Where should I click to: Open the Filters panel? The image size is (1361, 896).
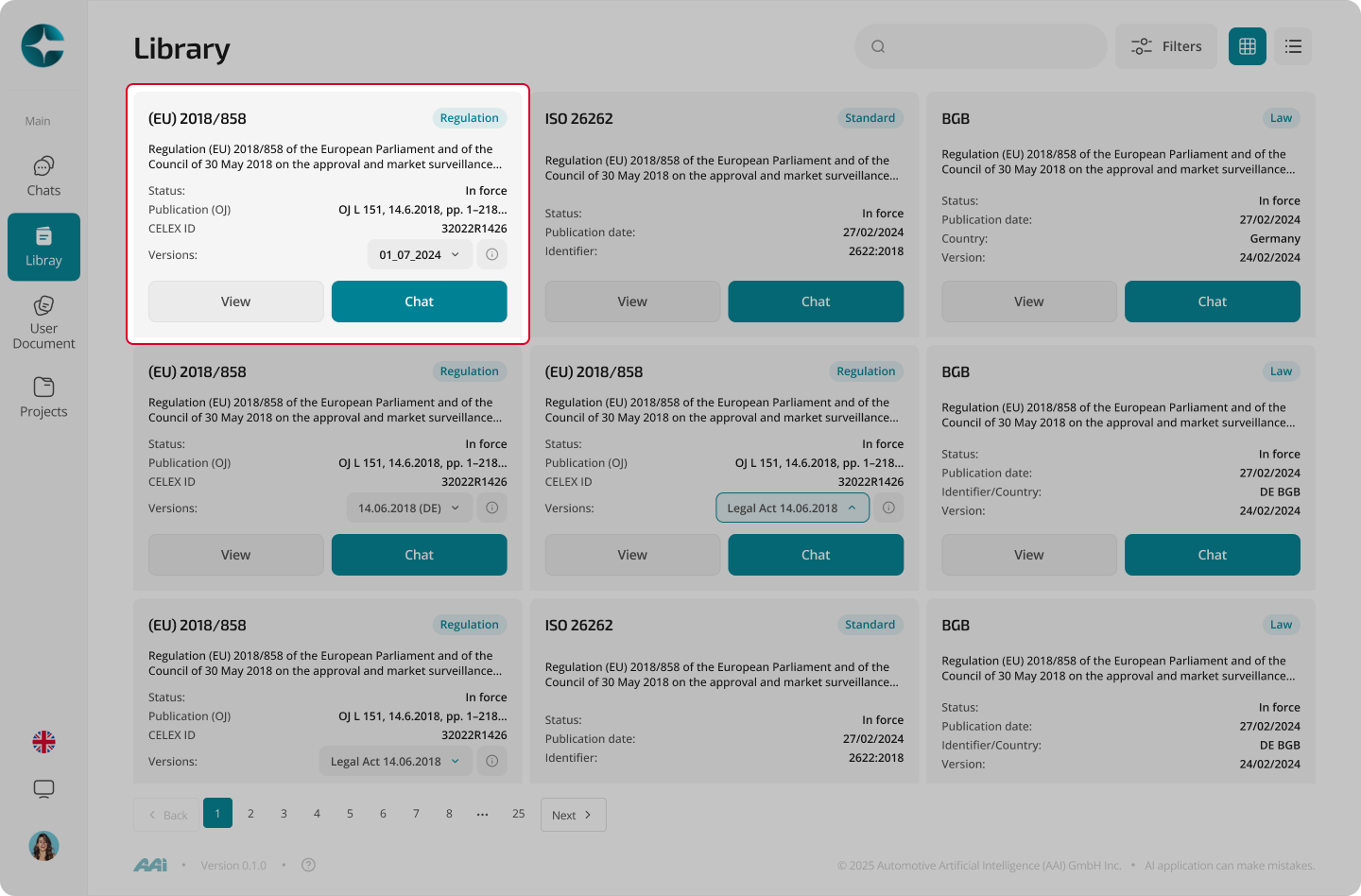(x=1166, y=46)
